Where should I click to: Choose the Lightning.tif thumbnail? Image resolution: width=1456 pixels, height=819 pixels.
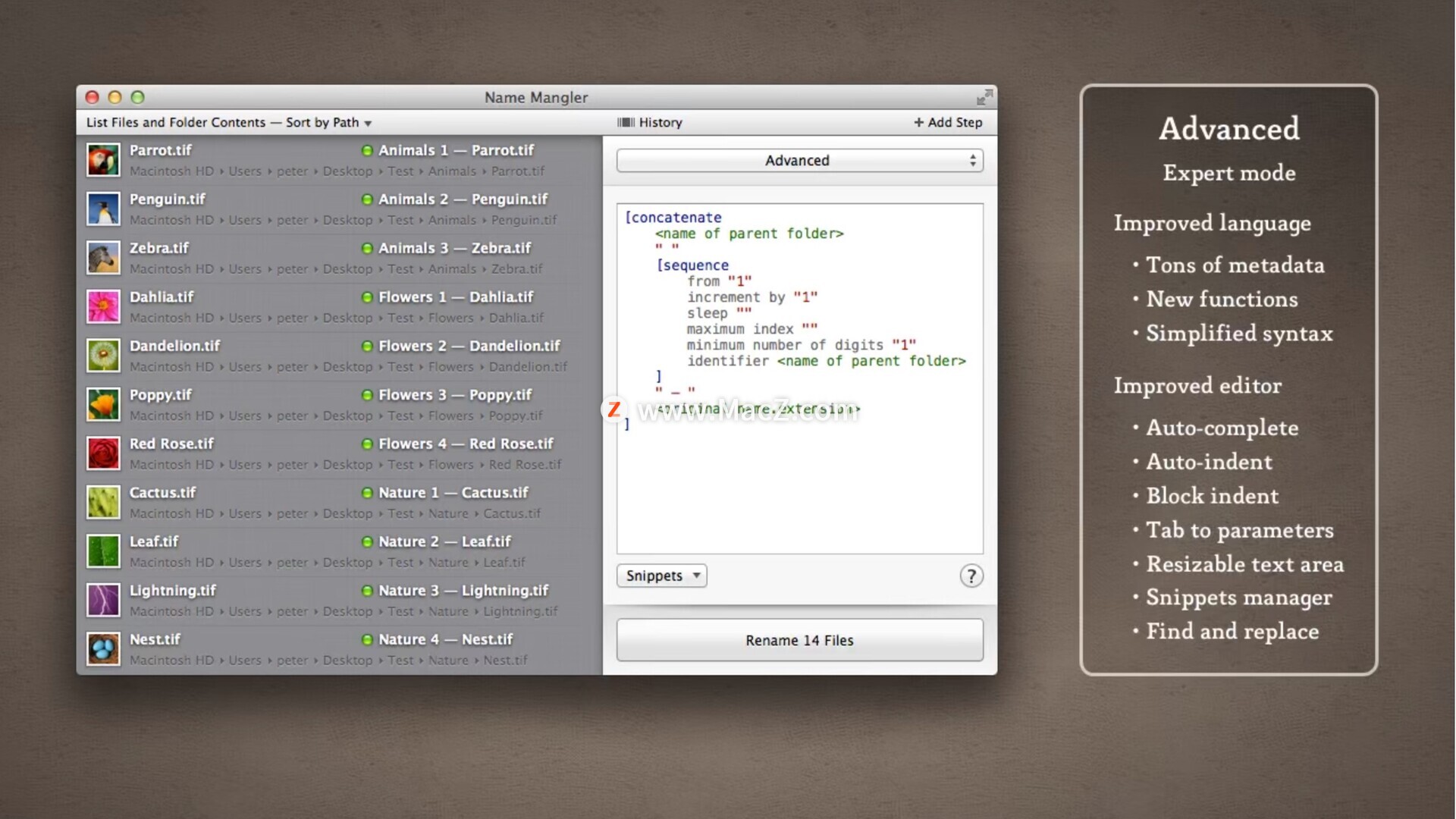(x=103, y=601)
